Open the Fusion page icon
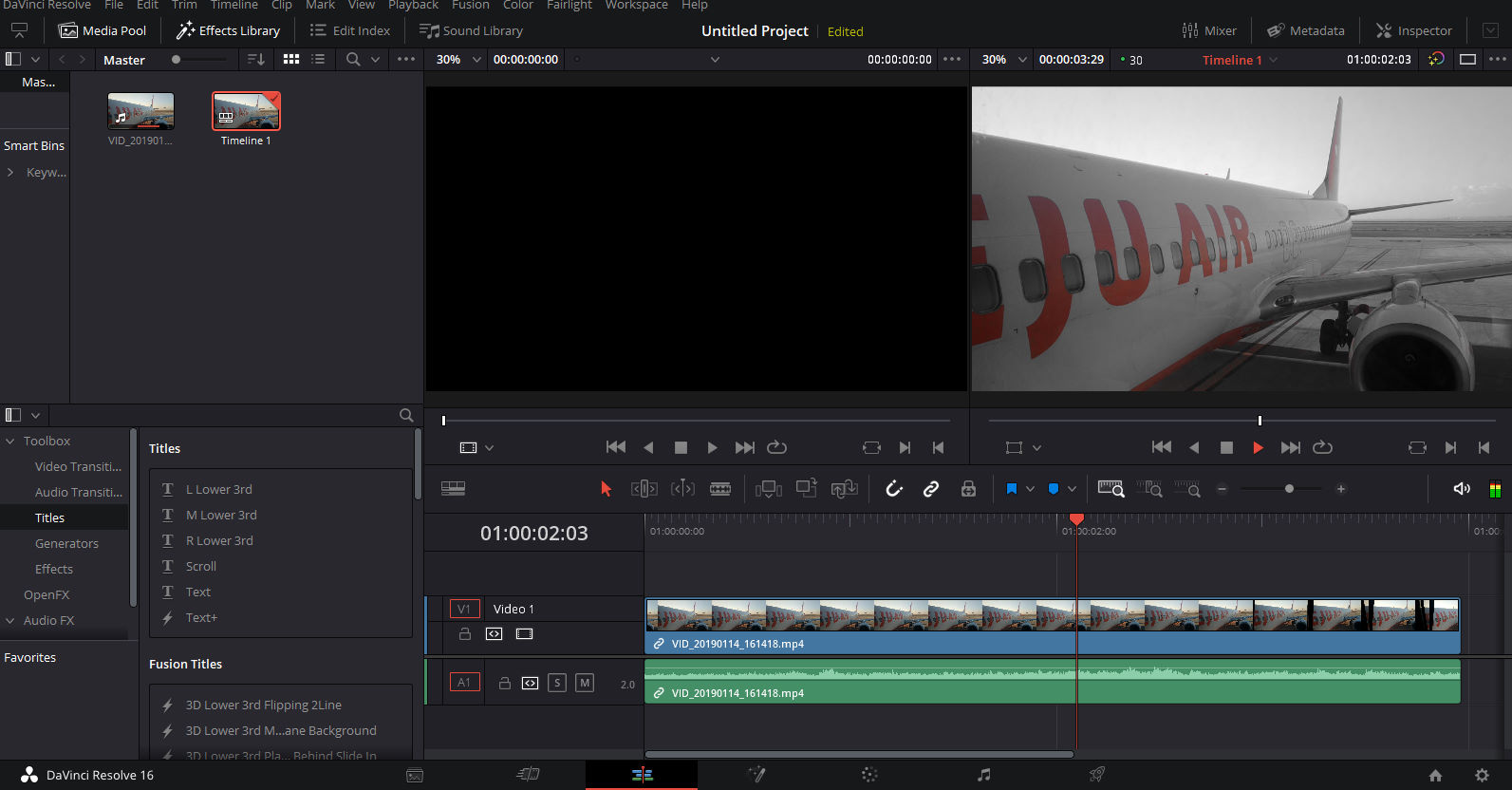1512x790 pixels. click(x=756, y=775)
